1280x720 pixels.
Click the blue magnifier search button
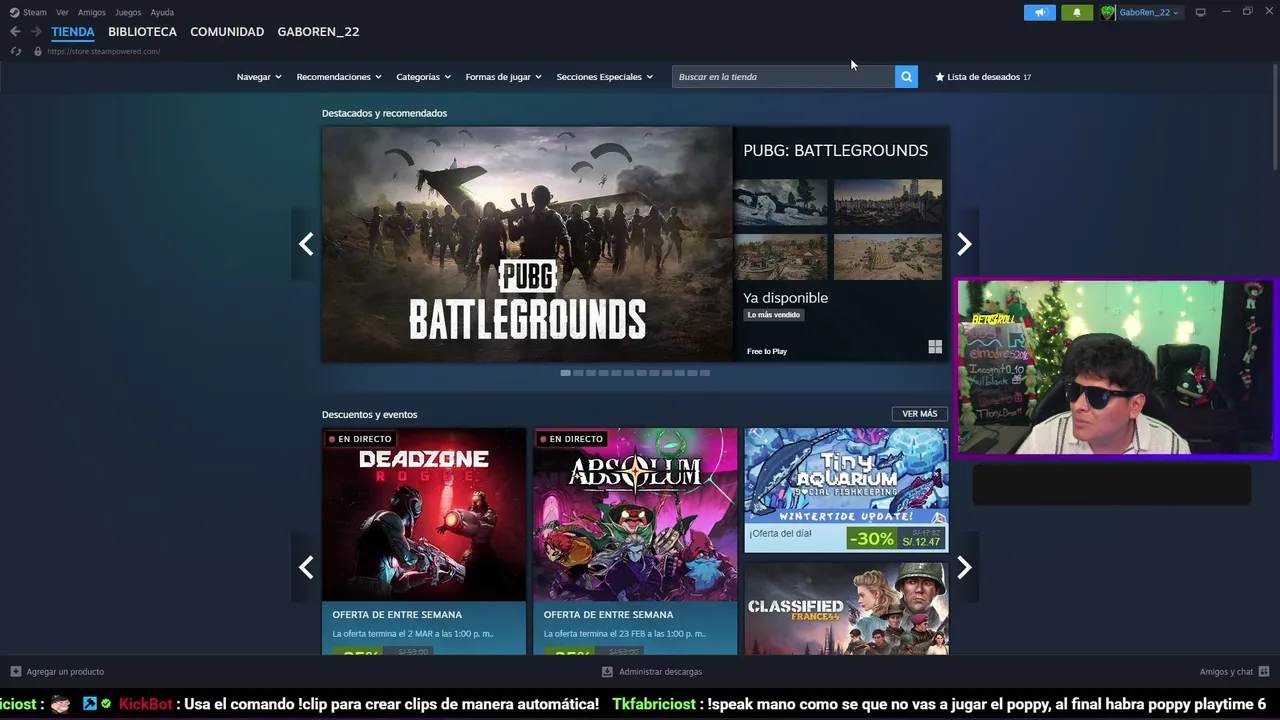point(906,76)
